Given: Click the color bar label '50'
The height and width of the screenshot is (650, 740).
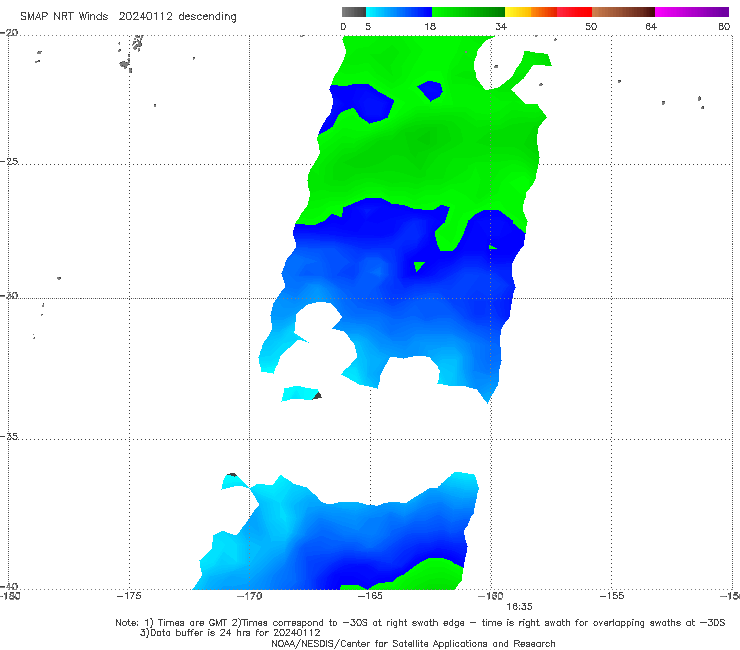Looking at the screenshot, I should click(x=591, y=26).
